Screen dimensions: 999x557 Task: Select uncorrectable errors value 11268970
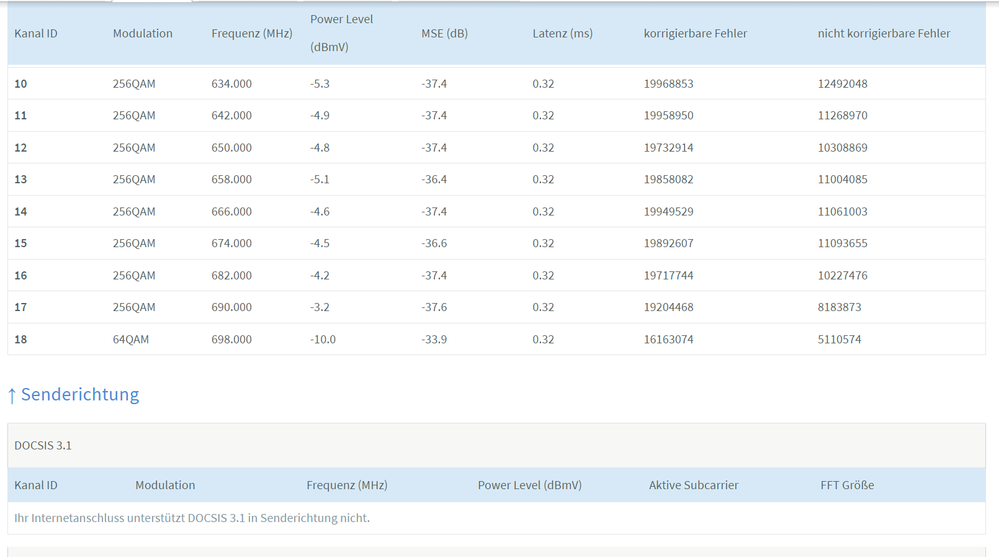[842, 115]
